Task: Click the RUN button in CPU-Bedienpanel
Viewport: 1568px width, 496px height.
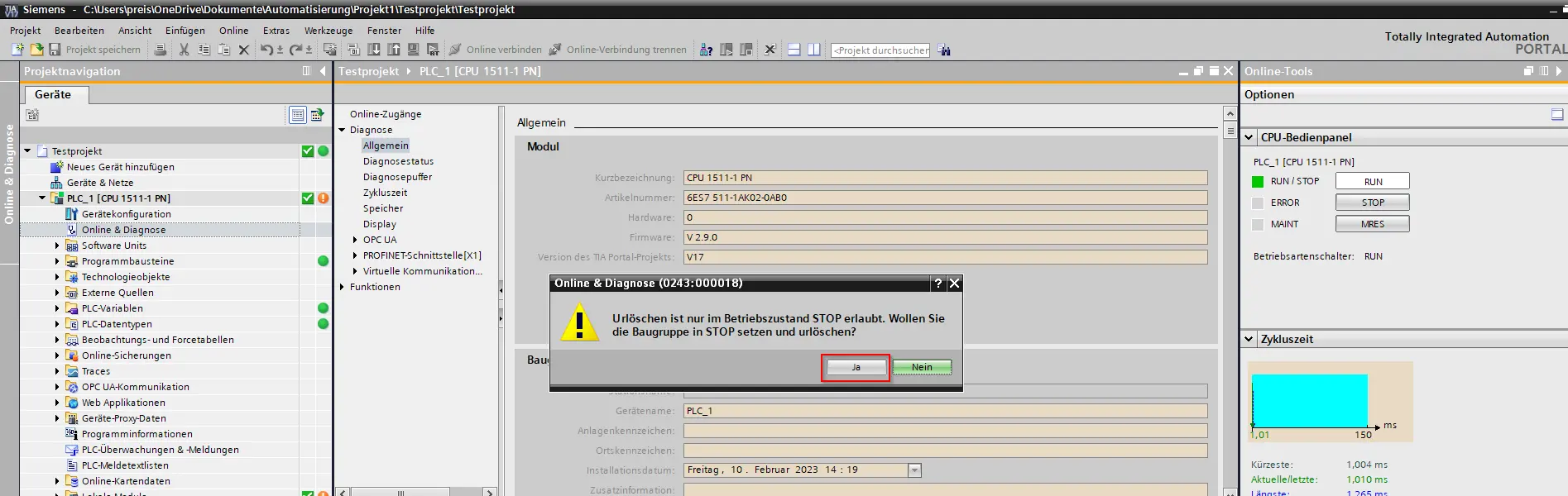Action: point(1373,181)
